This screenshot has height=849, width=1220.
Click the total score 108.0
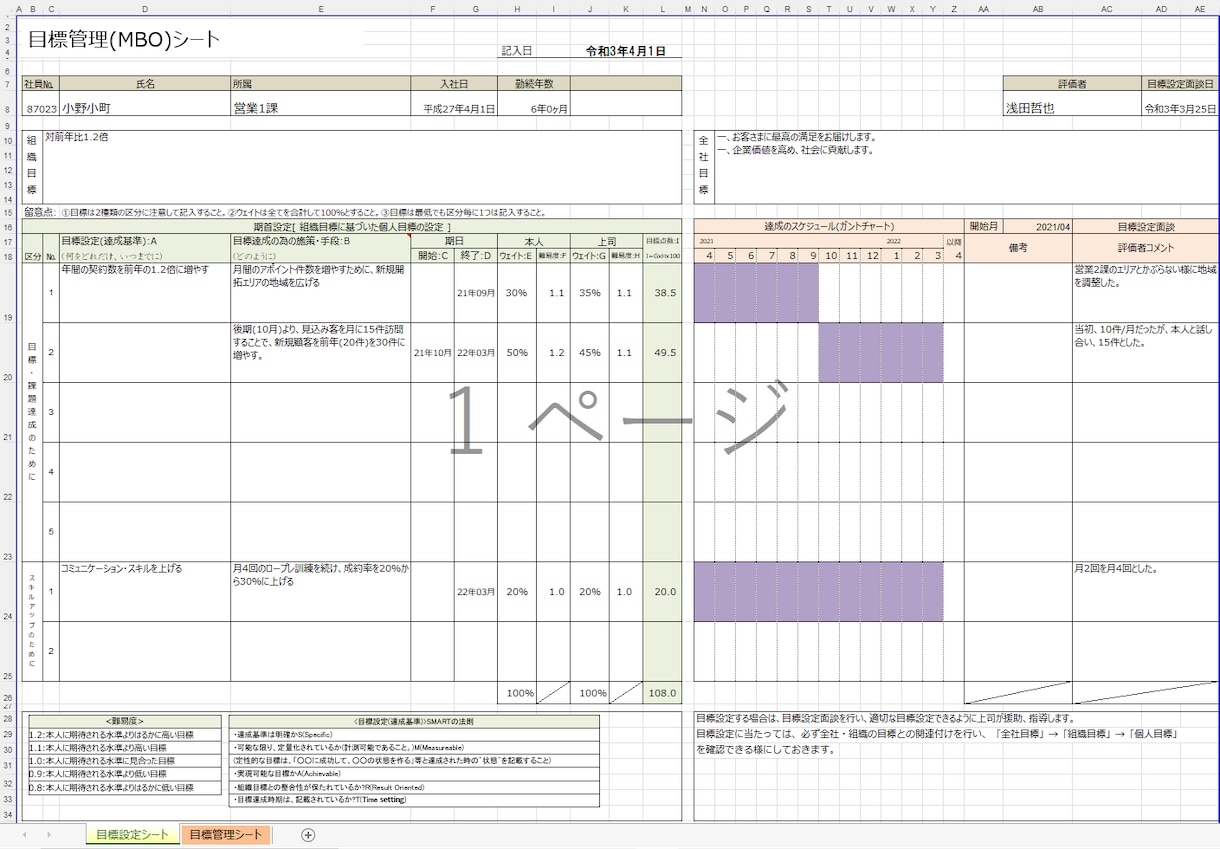[x=662, y=693]
